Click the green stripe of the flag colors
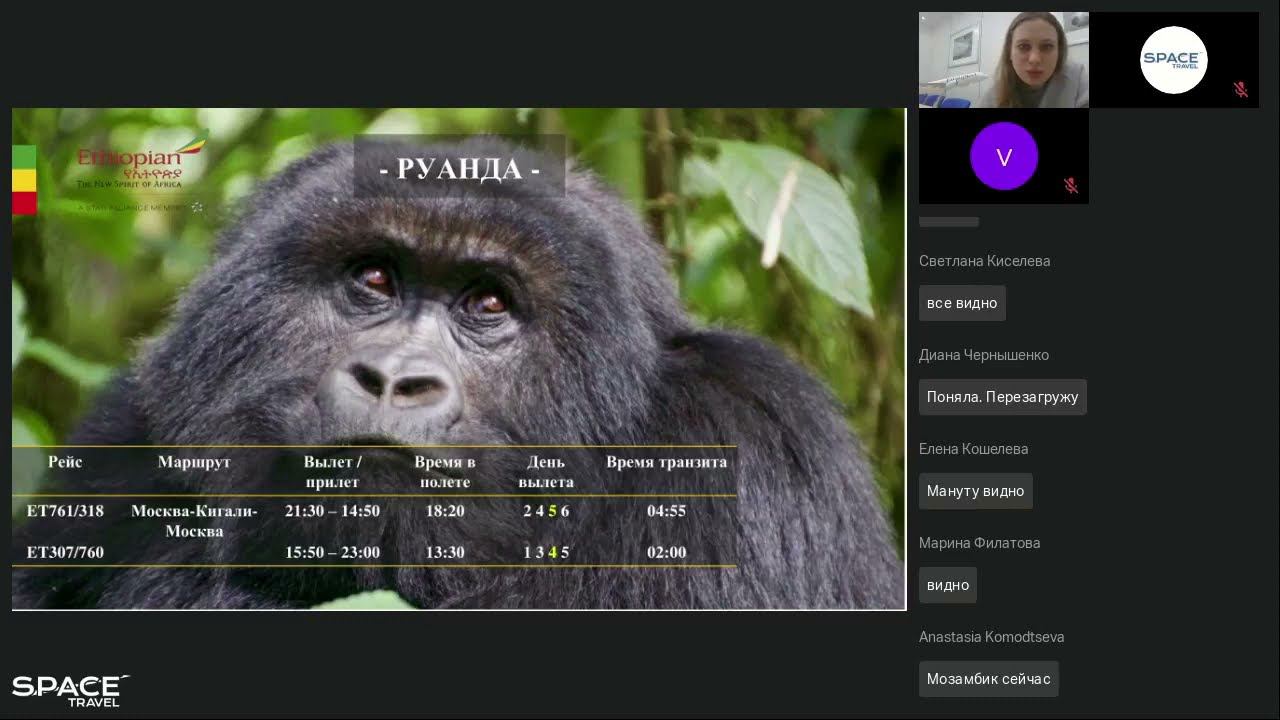Viewport: 1280px width, 720px height. [x=24, y=157]
